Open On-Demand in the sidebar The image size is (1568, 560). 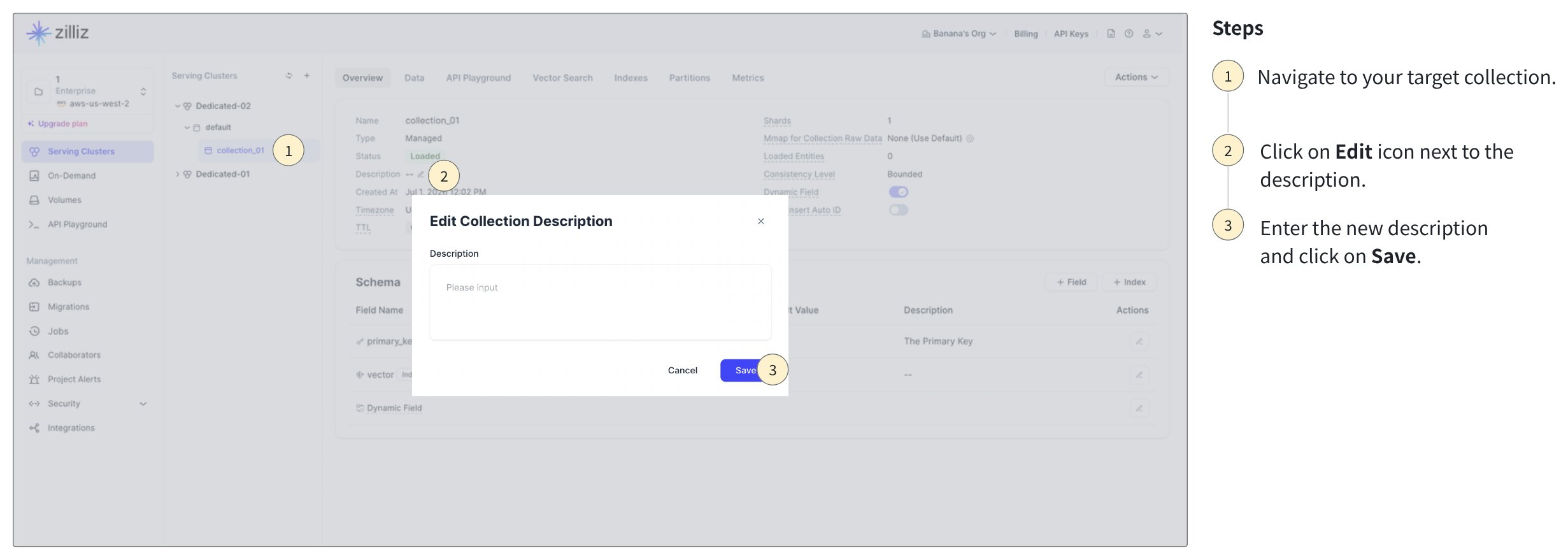tap(88, 176)
